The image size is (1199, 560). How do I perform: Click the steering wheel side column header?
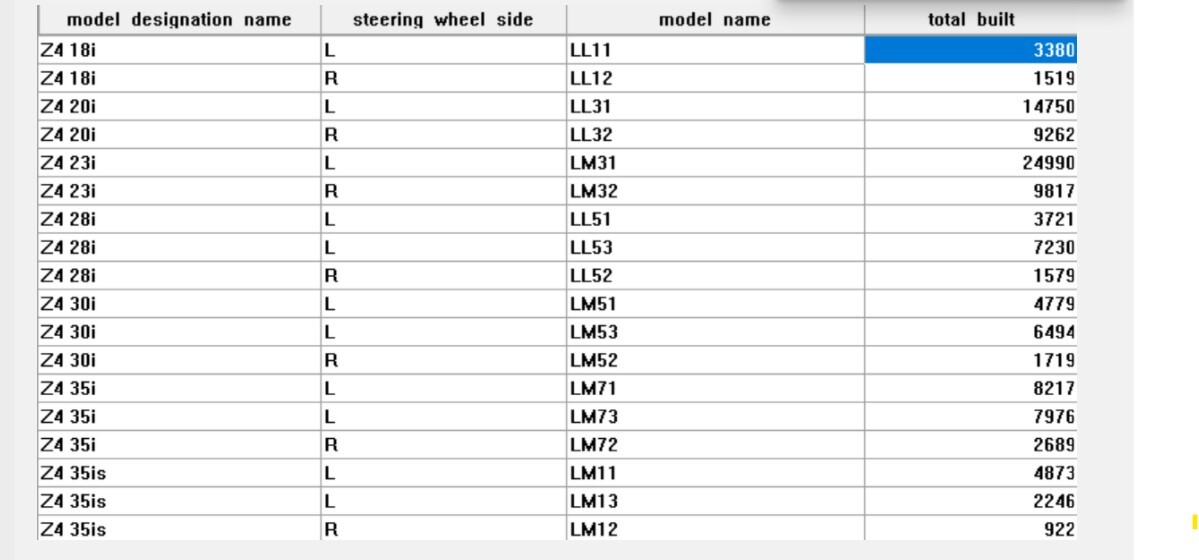click(443, 19)
